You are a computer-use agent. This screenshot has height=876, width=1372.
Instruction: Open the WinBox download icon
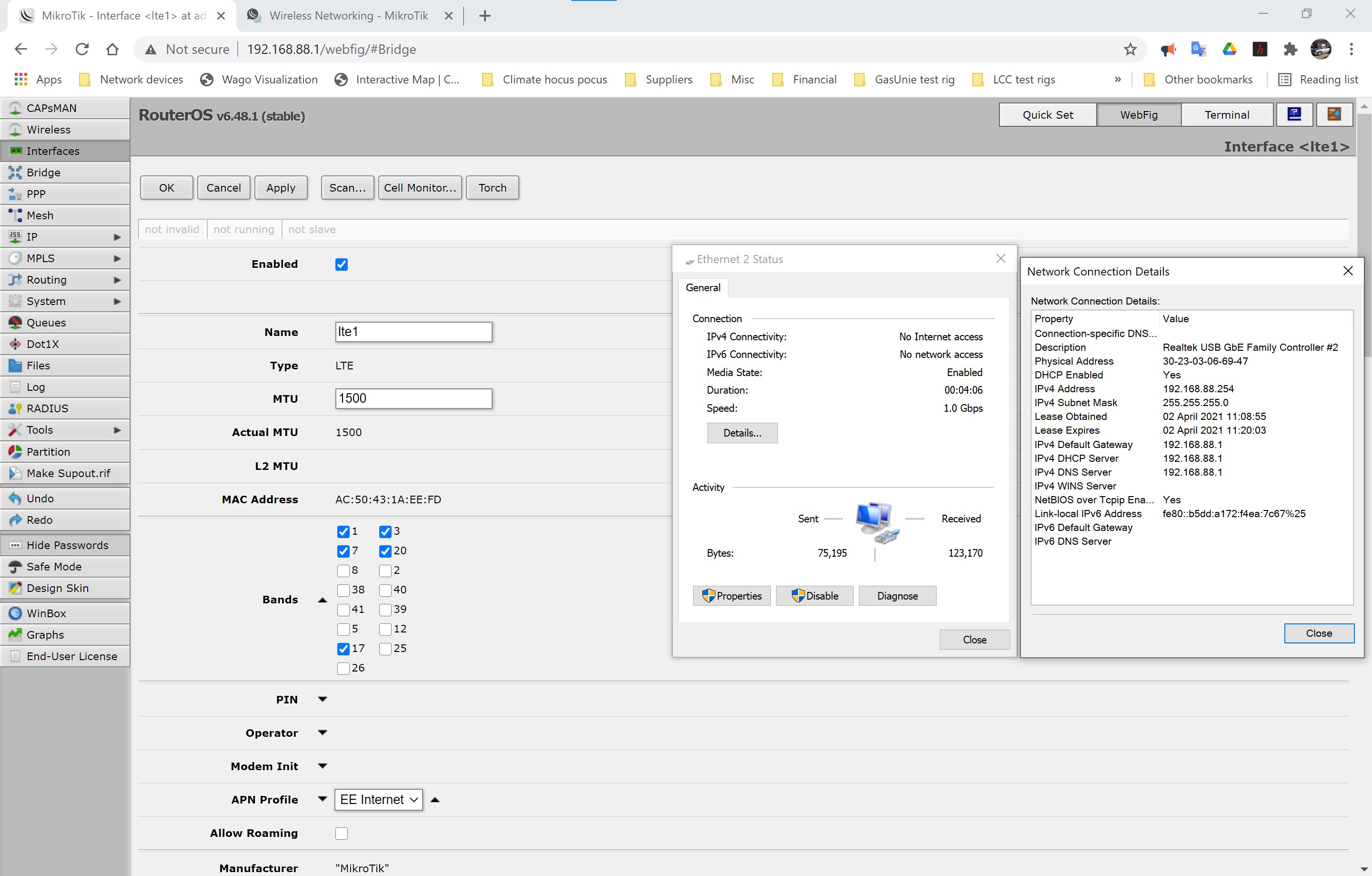(15, 613)
